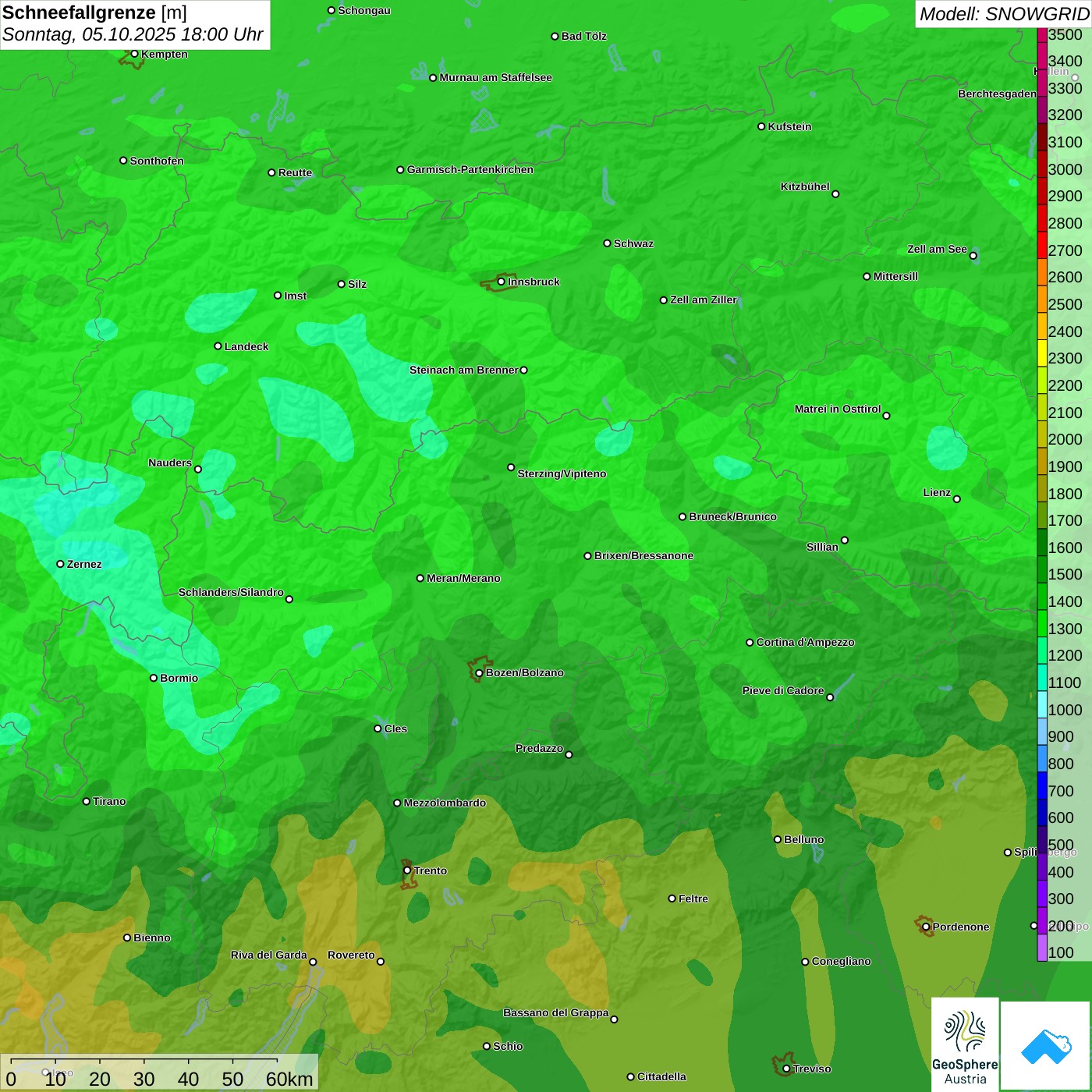Click the 'Schneefallgrenze [m]' title

click(x=94, y=12)
